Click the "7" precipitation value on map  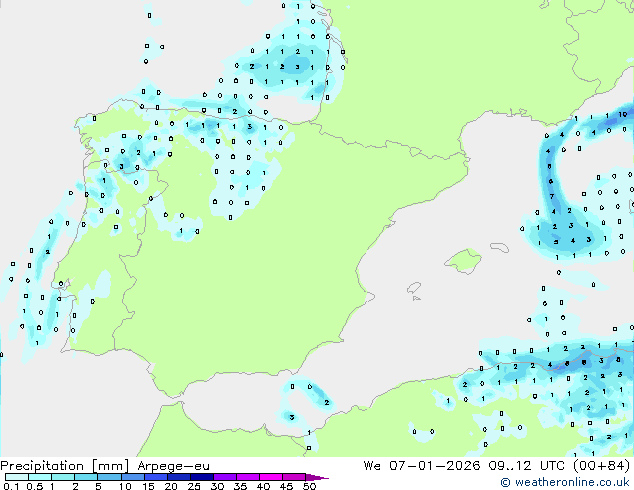552,196
